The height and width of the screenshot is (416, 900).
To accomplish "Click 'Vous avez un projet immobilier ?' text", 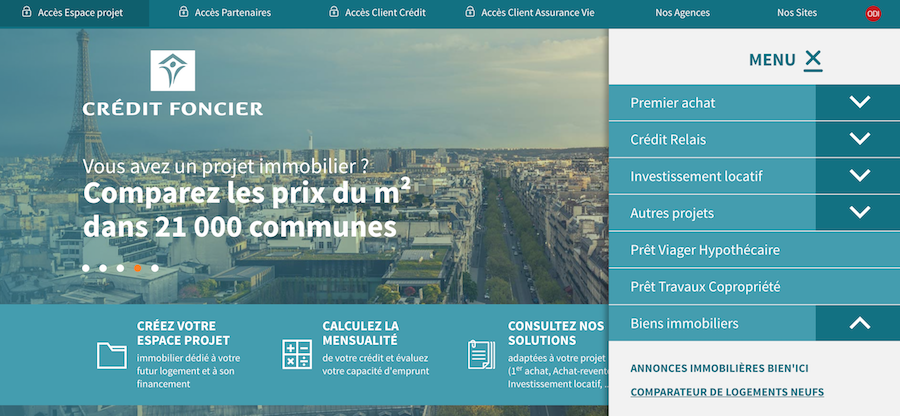I will (x=225, y=166).
